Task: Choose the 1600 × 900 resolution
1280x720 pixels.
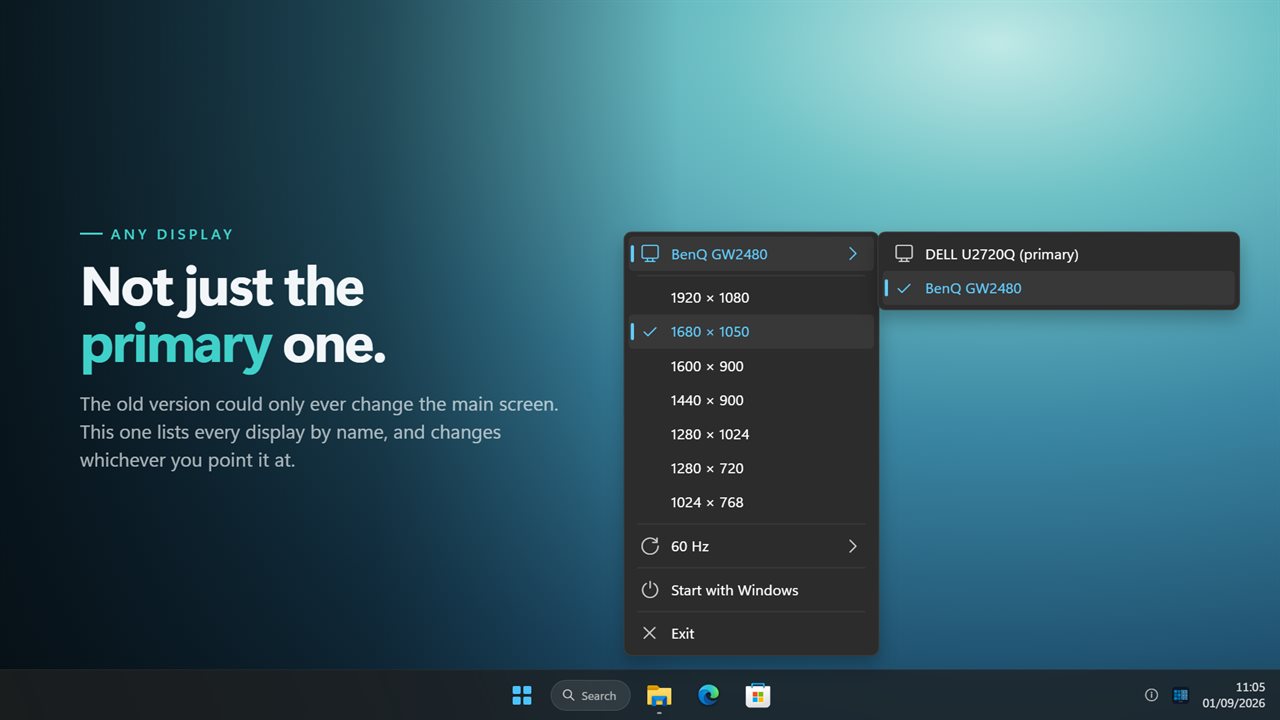Action: pos(751,366)
